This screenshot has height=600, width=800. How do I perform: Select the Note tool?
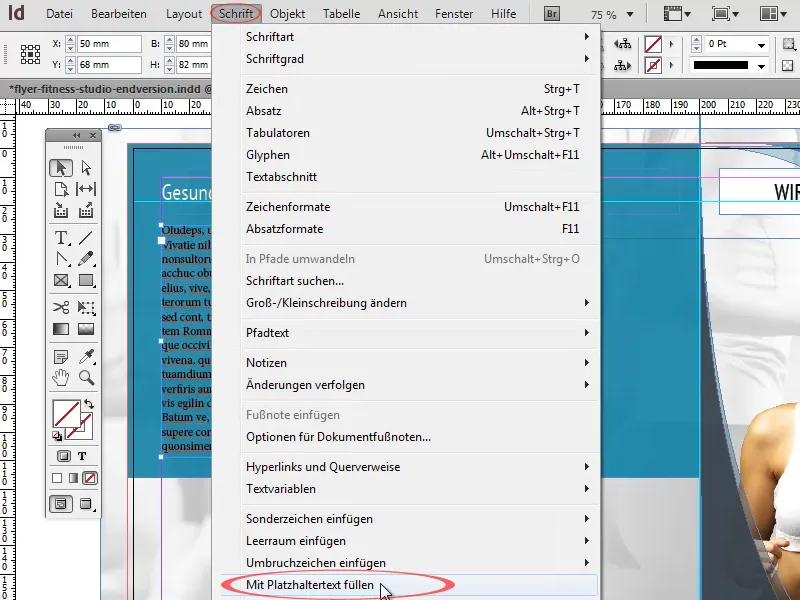coord(61,356)
